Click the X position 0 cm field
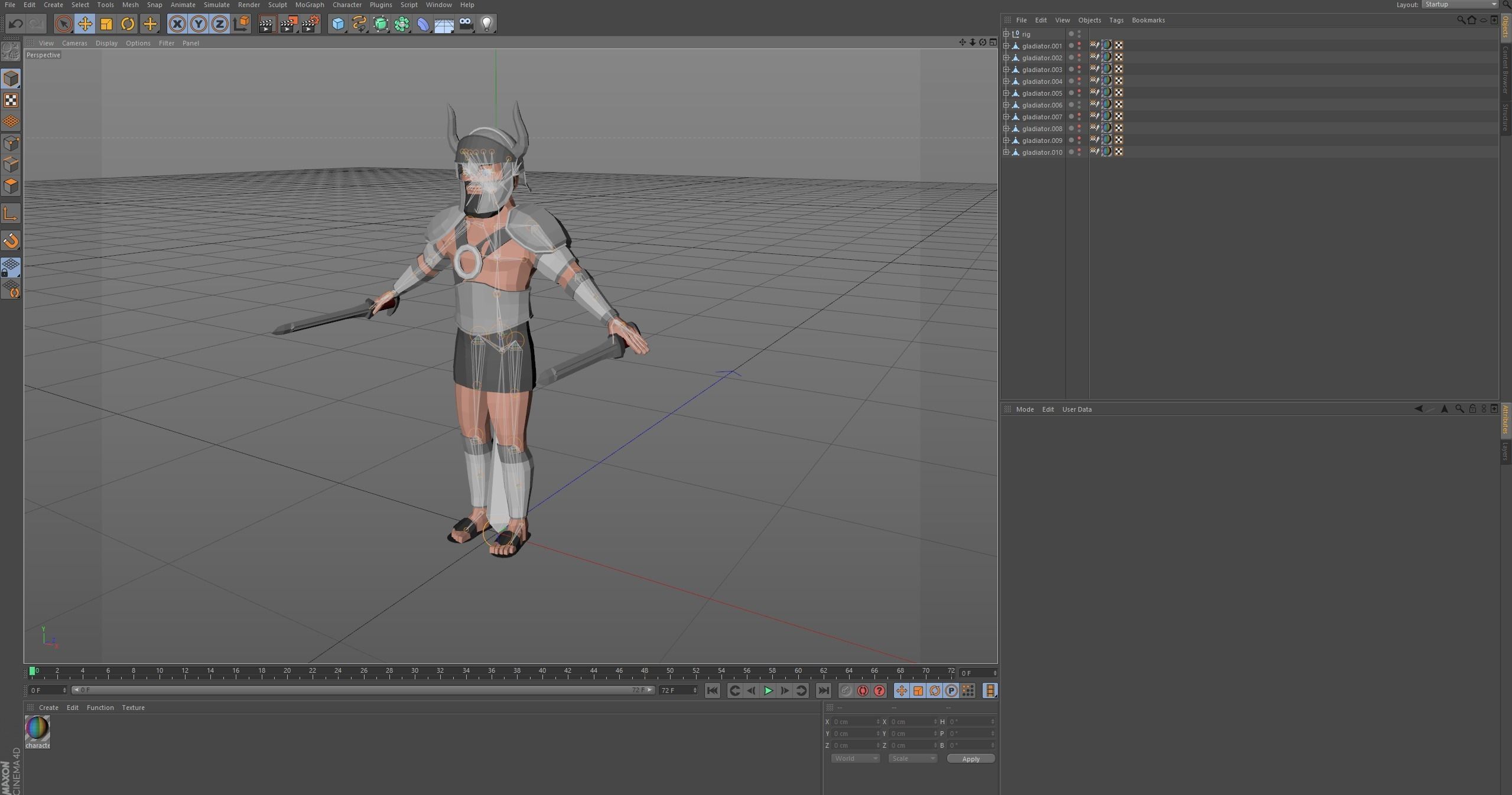 [x=855, y=722]
